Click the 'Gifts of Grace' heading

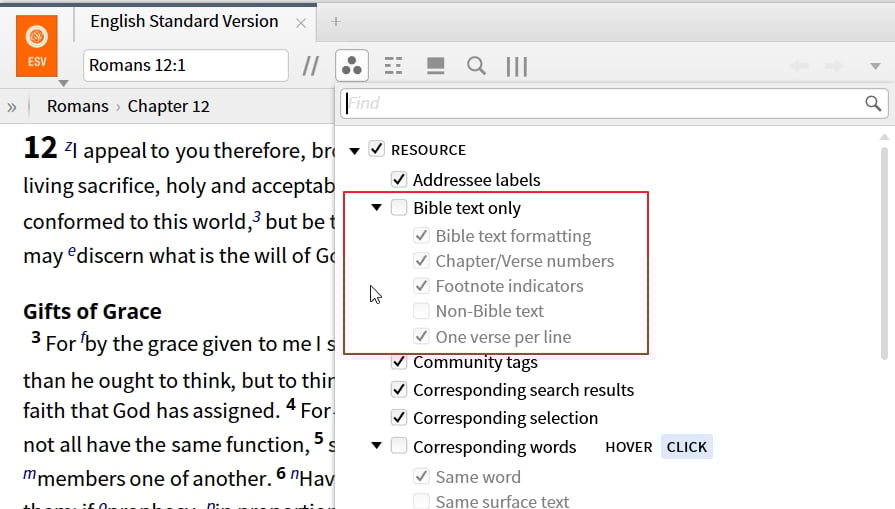(92, 312)
